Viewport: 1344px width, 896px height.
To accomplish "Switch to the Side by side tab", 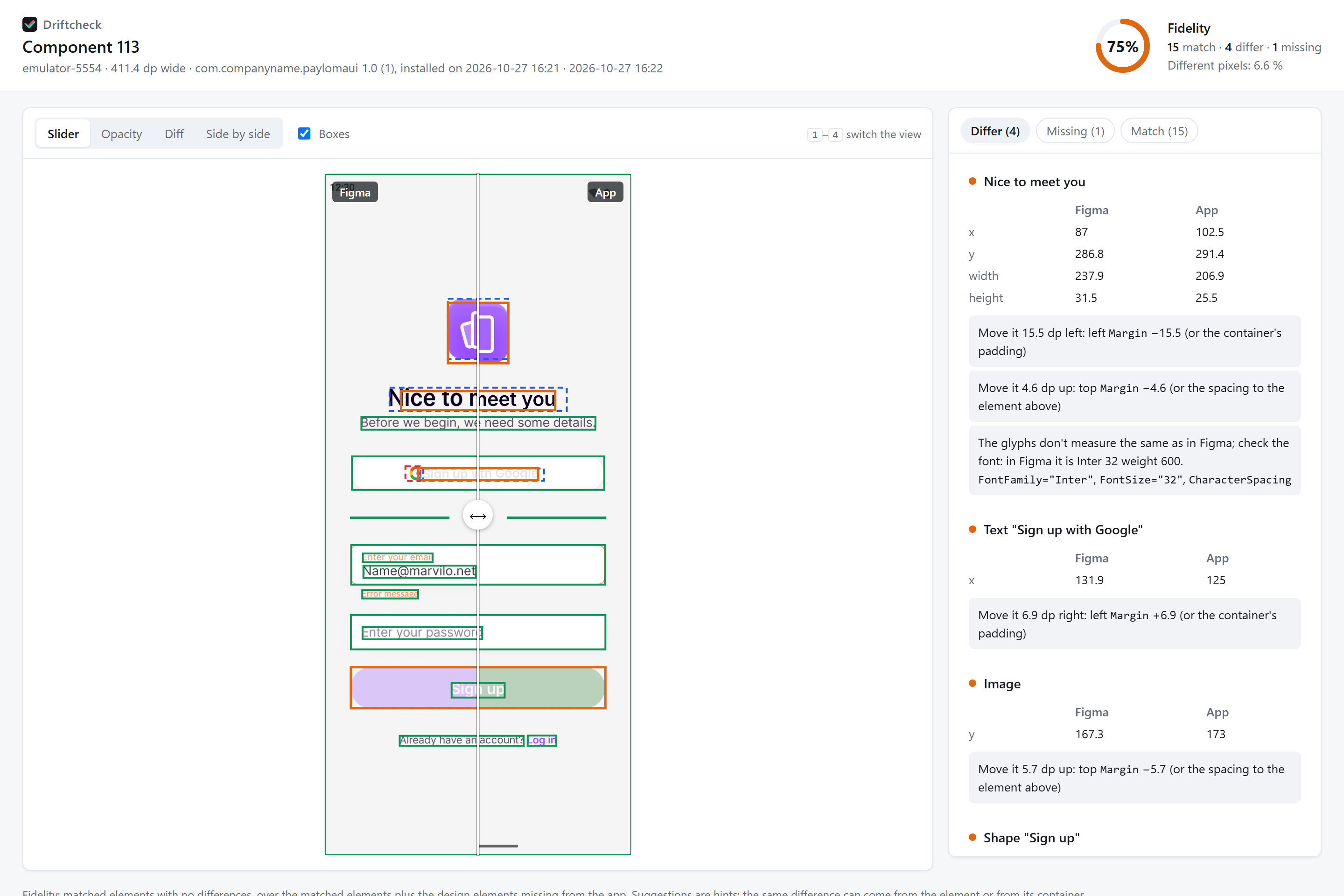I will [238, 134].
